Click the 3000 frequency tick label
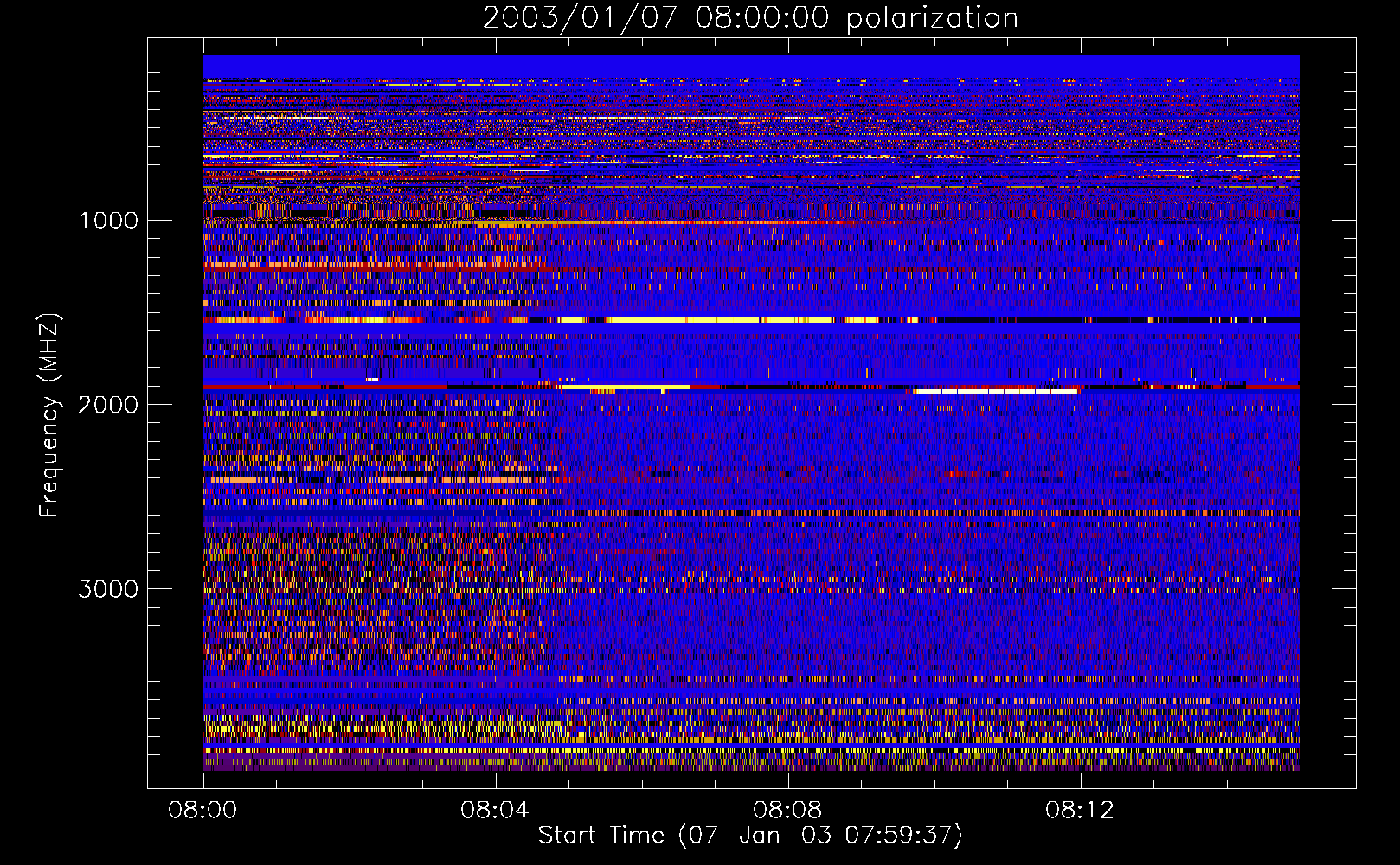This screenshot has height=865, width=1400. point(108,589)
